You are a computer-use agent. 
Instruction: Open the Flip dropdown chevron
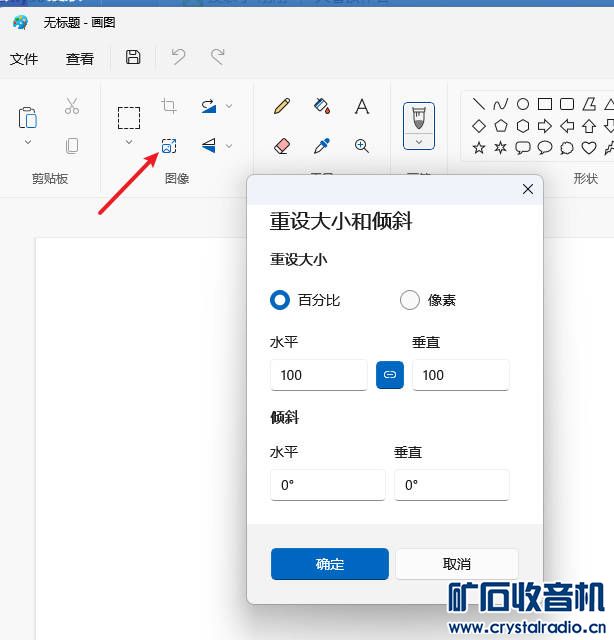[x=229, y=146]
